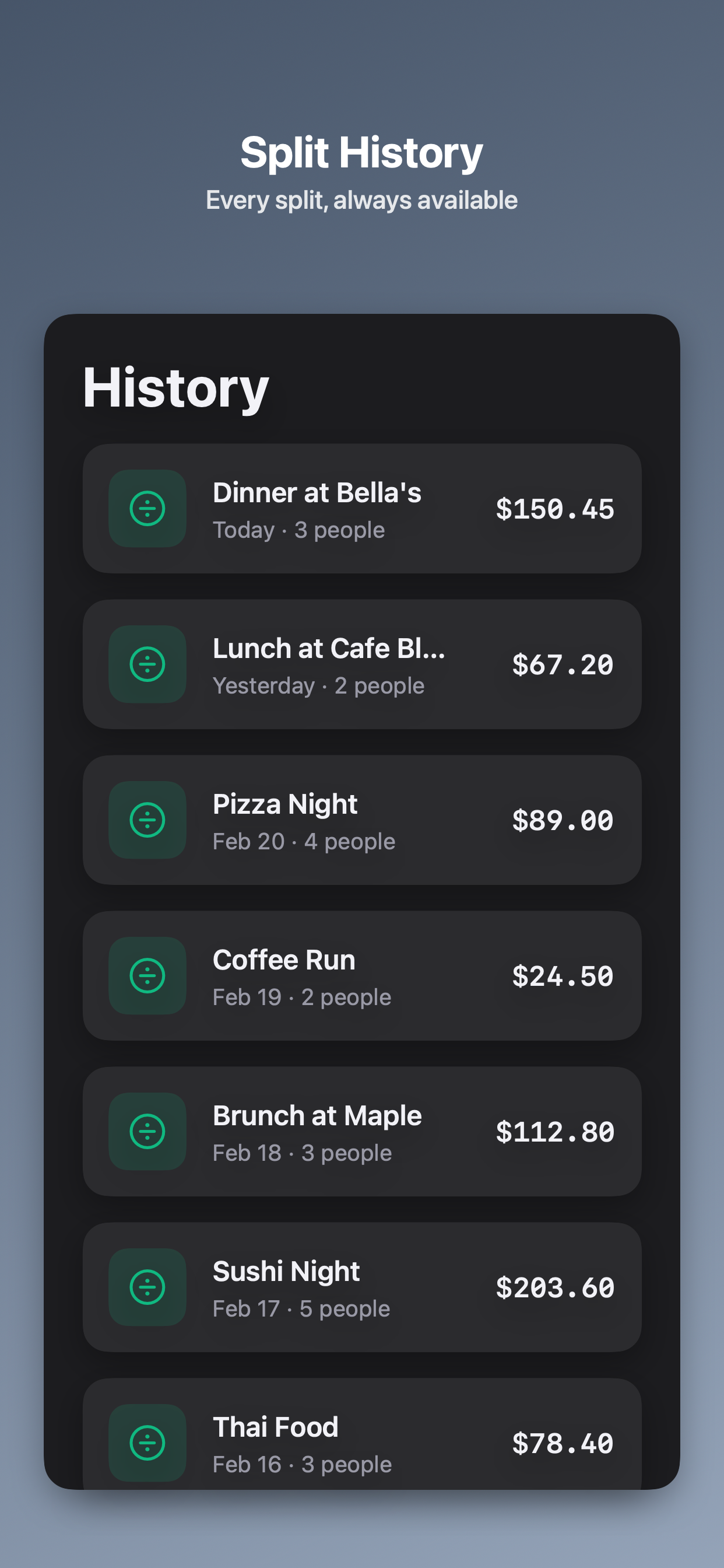This screenshot has width=724, height=1568.
Task: Tap the $112.80 brunch amount
Action: point(554,1132)
